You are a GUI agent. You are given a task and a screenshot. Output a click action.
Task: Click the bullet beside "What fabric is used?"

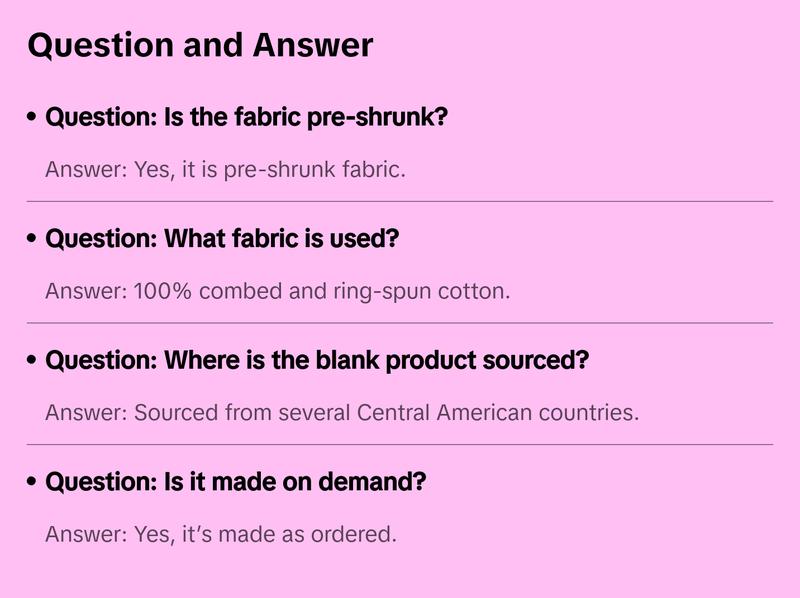[x=33, y=240]
